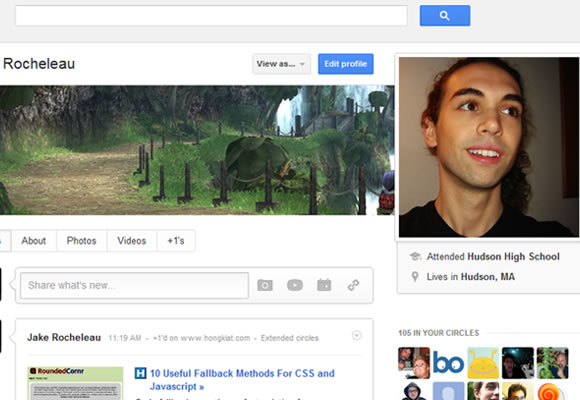Open the dark night-photo circle avatar

point(518,363)
